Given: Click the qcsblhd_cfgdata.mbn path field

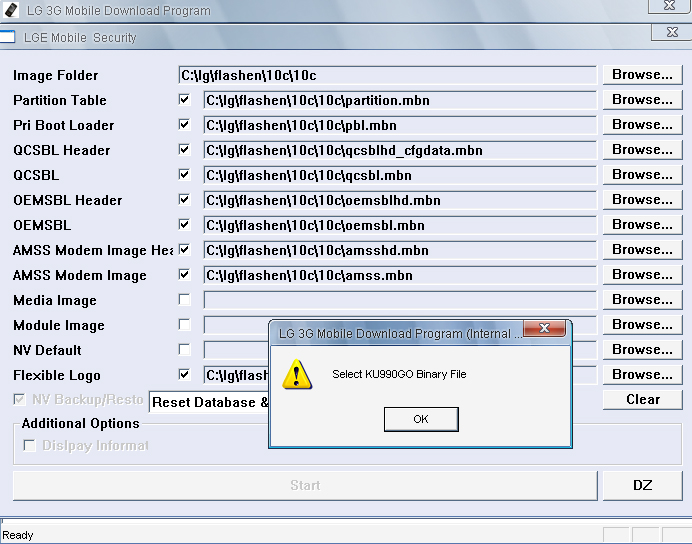Looking at the screenshot, I should click(400, 150).
